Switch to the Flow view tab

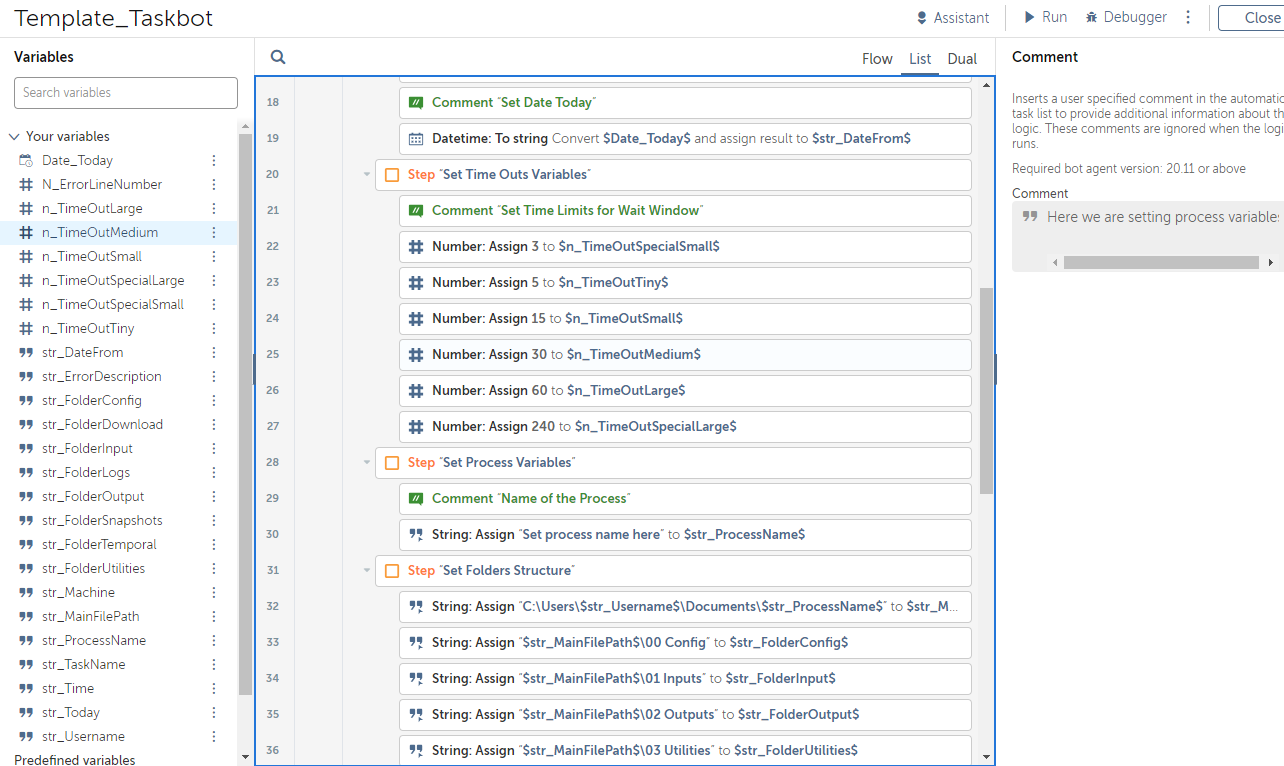click(x=877, y=59)
